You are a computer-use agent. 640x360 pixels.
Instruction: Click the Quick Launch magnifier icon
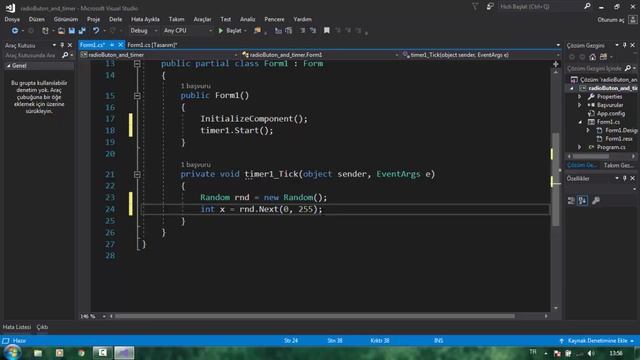pos(587,6)
